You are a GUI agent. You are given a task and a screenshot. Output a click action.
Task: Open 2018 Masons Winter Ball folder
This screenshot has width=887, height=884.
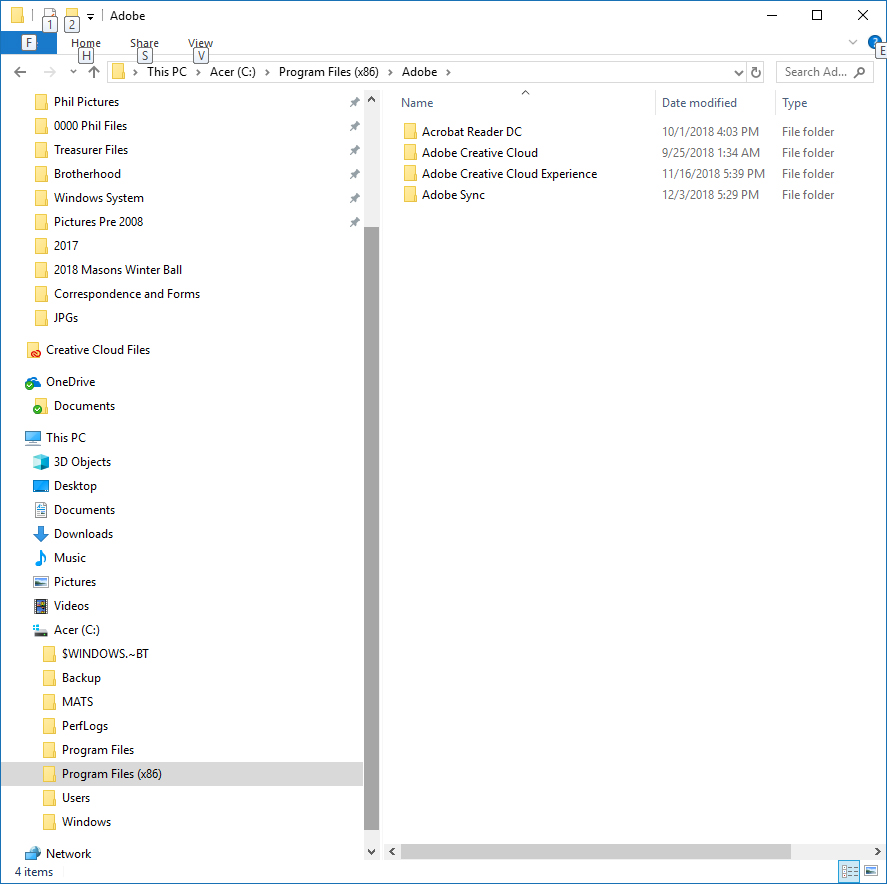tap(118, 270)
